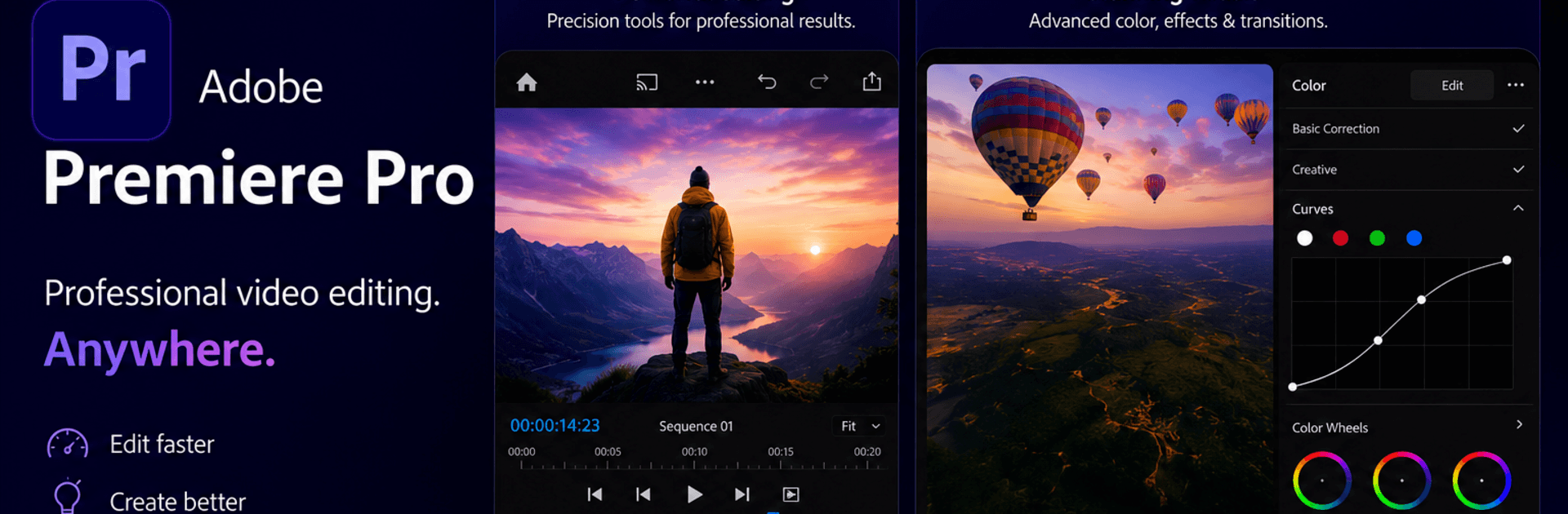Click the Create better text
Image resolution: width=1568 pixels, height=514 pixels.
pos(178,501)
